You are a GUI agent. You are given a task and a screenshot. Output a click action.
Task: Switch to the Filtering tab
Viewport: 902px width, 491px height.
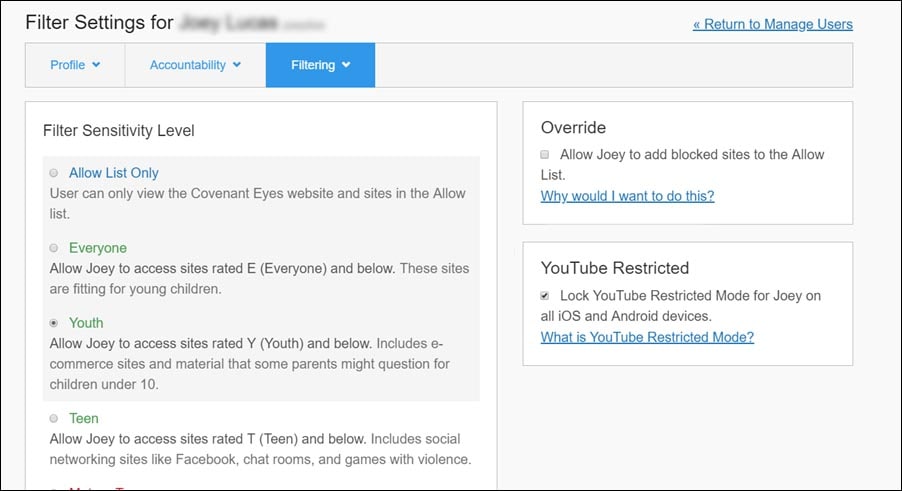pyautogui.click(x=313, y=65)
